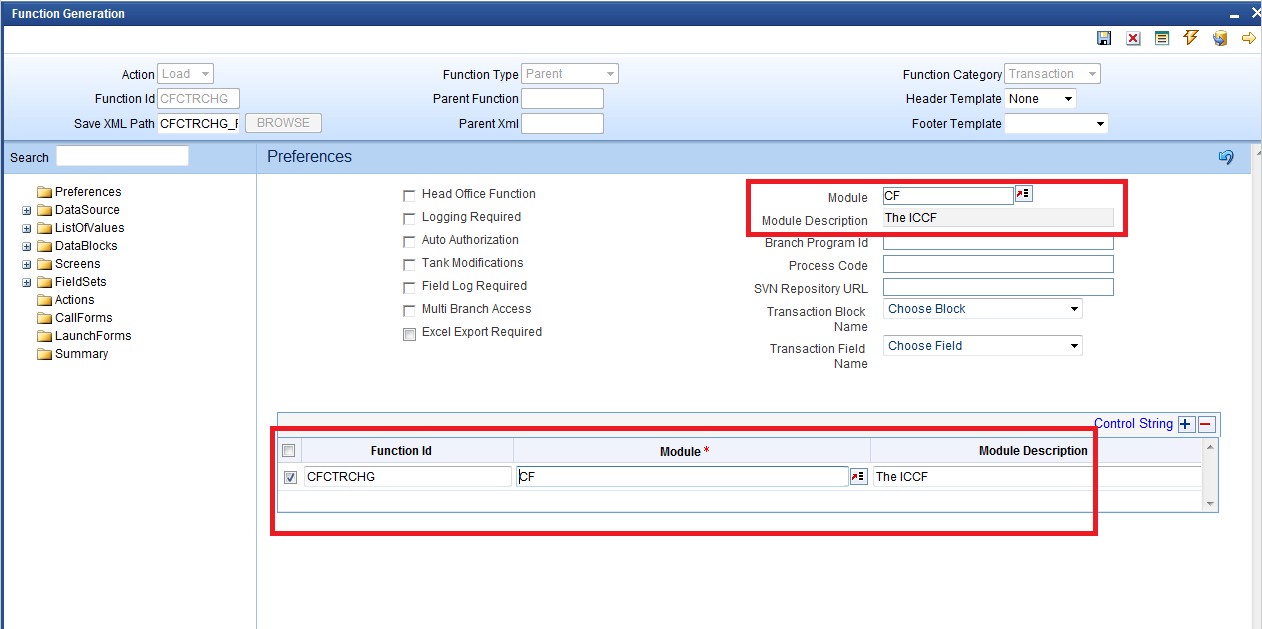Screen dimensions: 1262x629
Task: Click the blue refresh icon in Preferences header
Action: point(1226,157)
